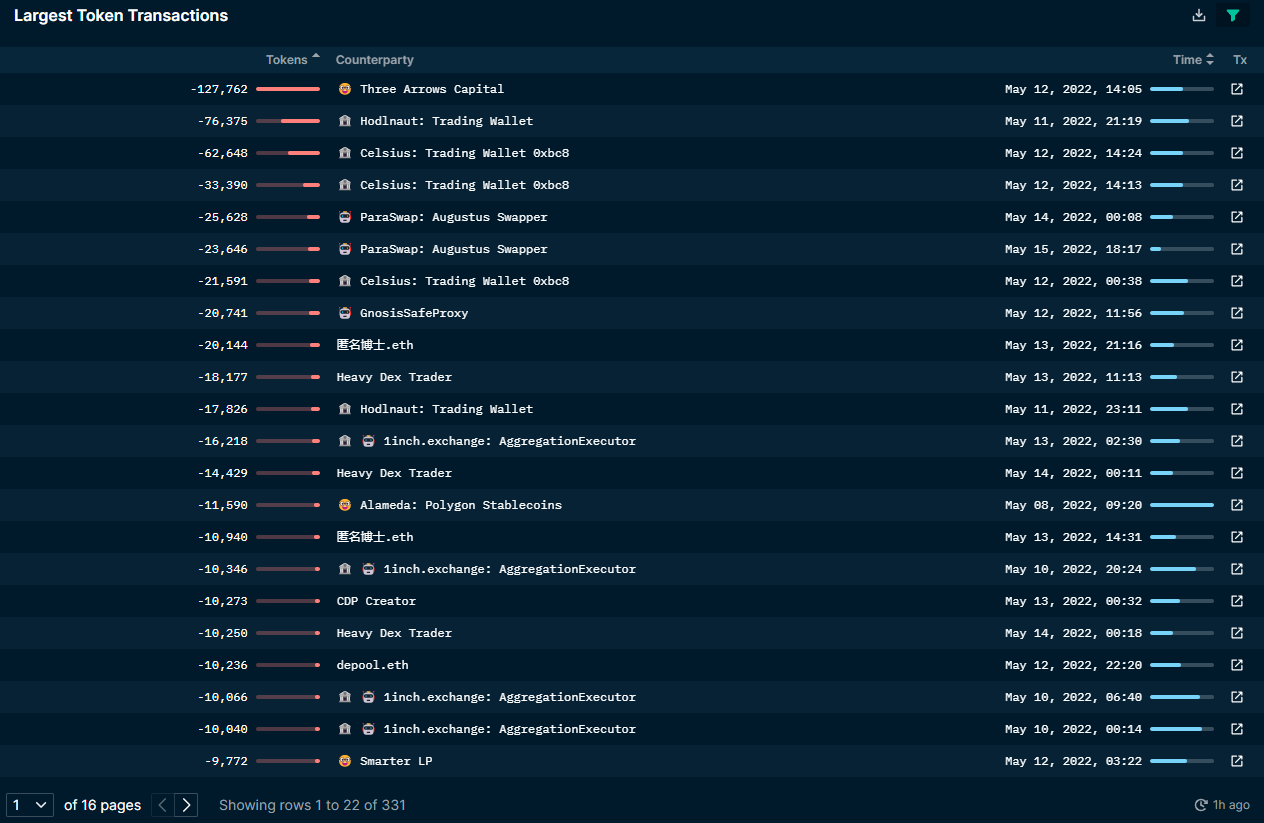
Task: Open Tx link for the -20,144 匿名博士.eth row
Action: tap(1237, 345)
